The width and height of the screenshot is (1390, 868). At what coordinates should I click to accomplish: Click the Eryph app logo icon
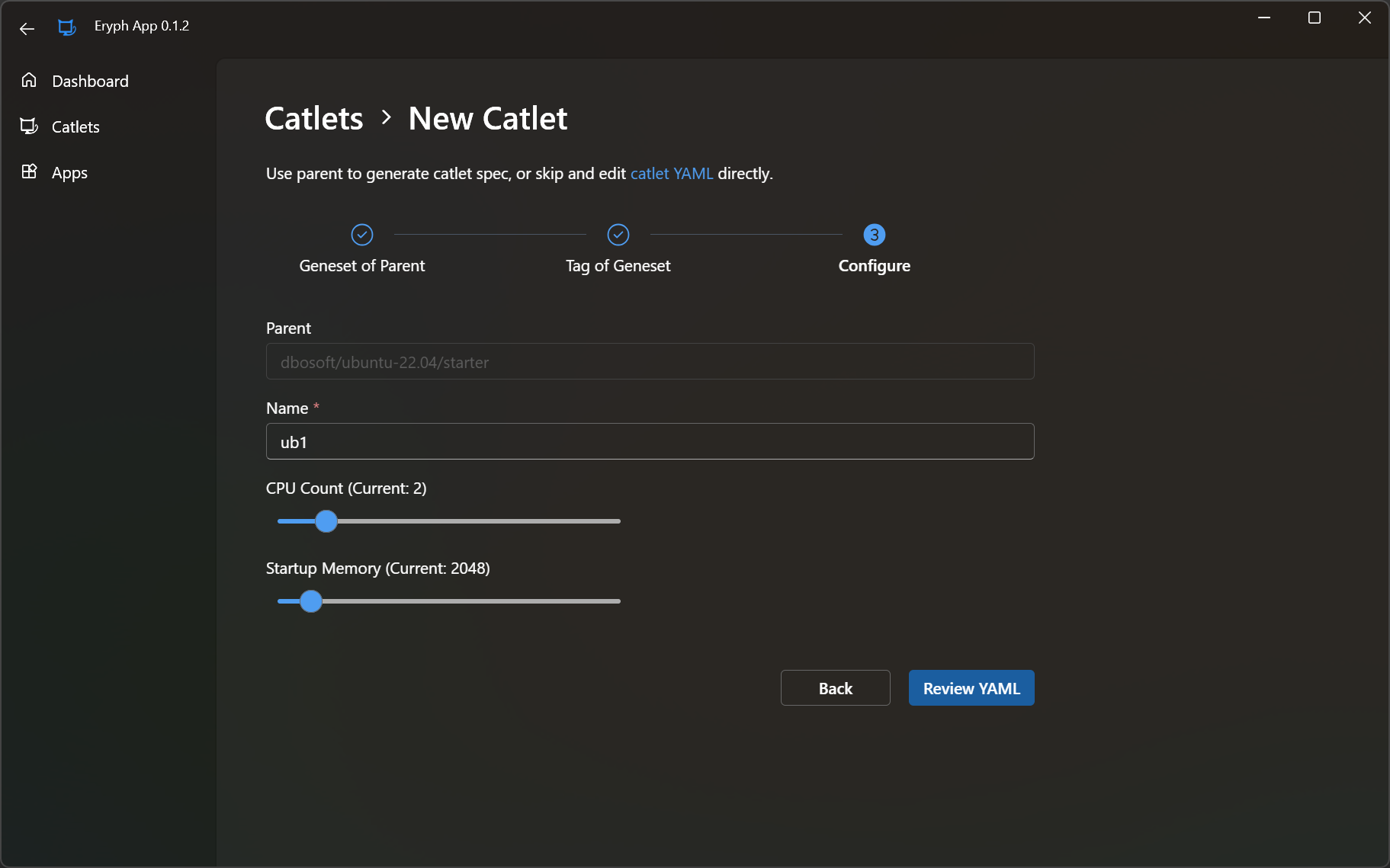tap(67, 27)
